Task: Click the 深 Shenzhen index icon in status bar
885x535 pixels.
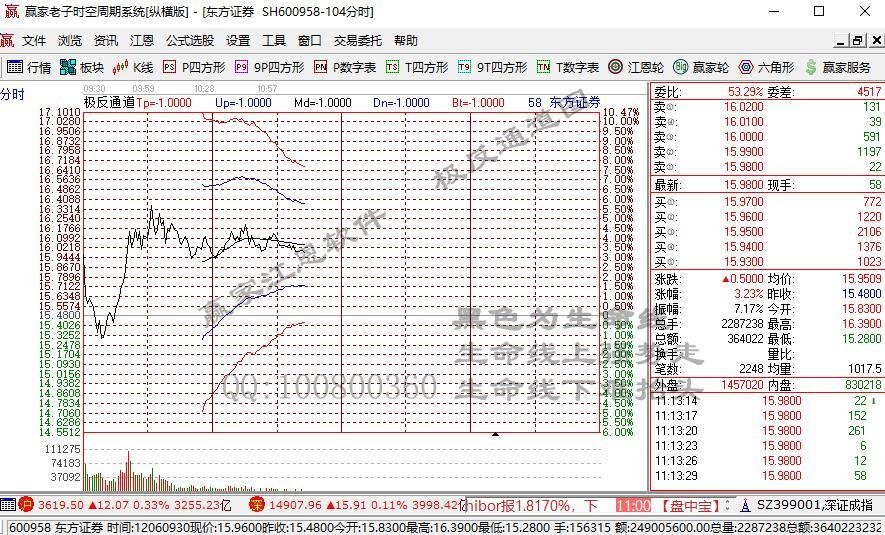Action: pos(256,505)
